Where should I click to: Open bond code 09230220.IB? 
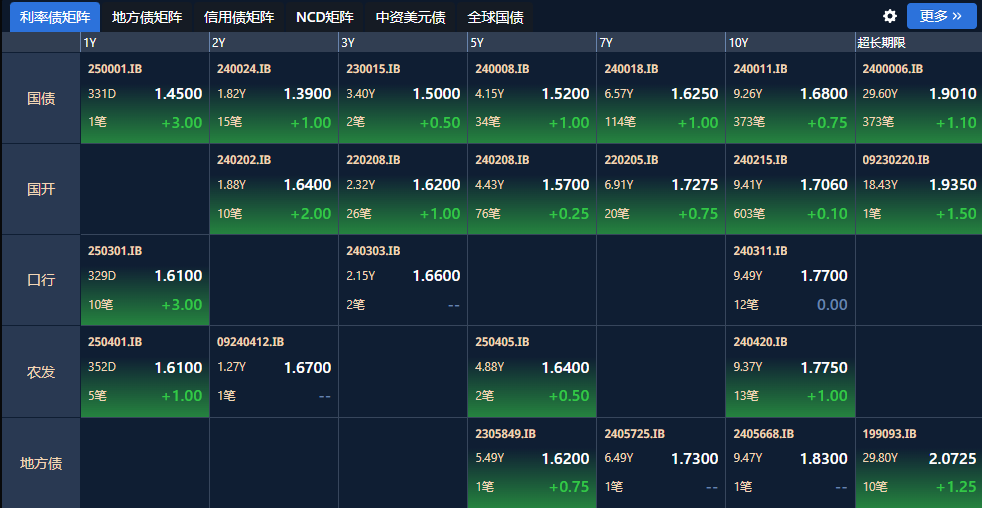(896, 160)
